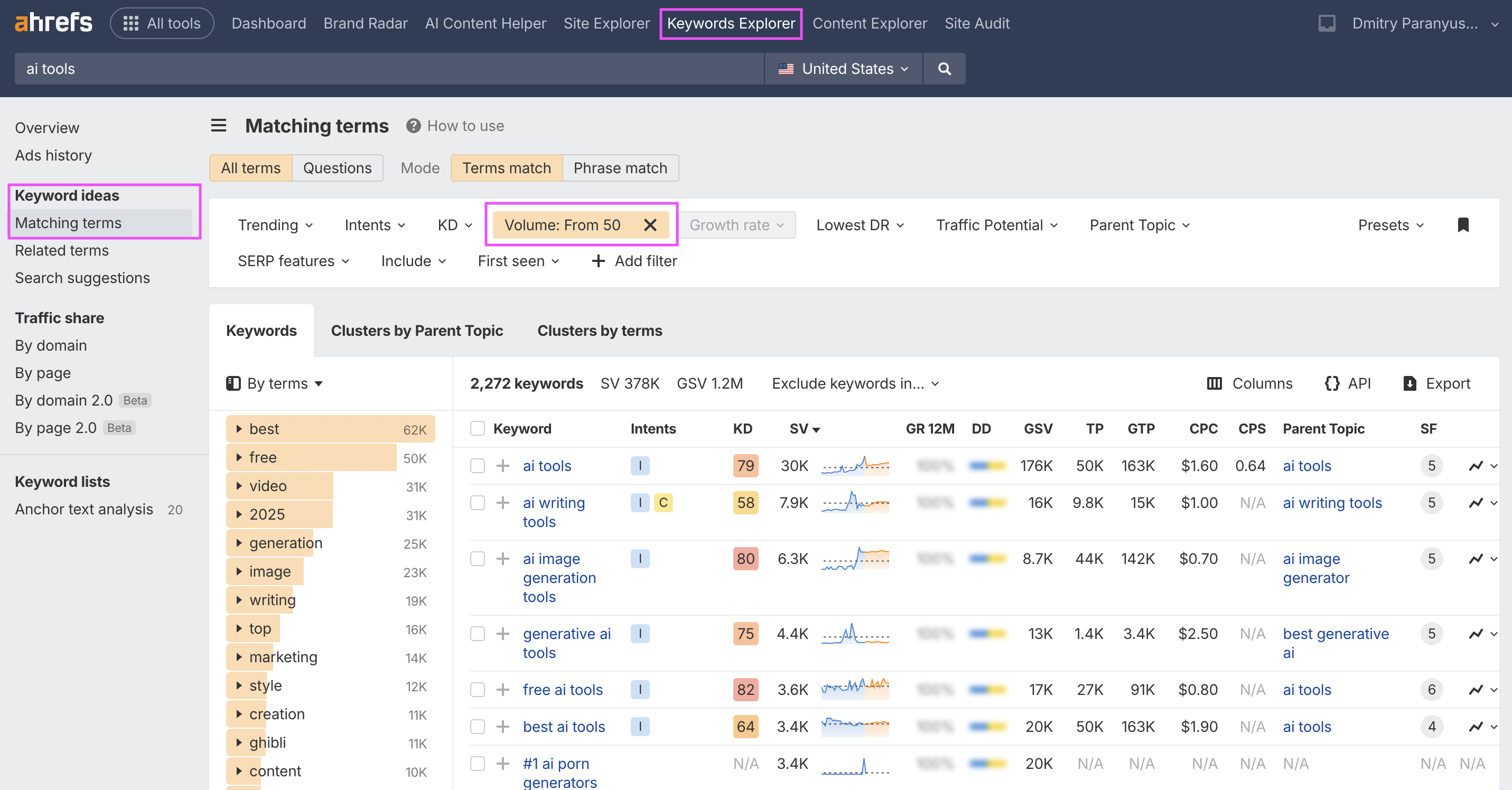Check the '#1 ai porn generators' row checkbox
1512x790 pixels.
tap(477, 764)
